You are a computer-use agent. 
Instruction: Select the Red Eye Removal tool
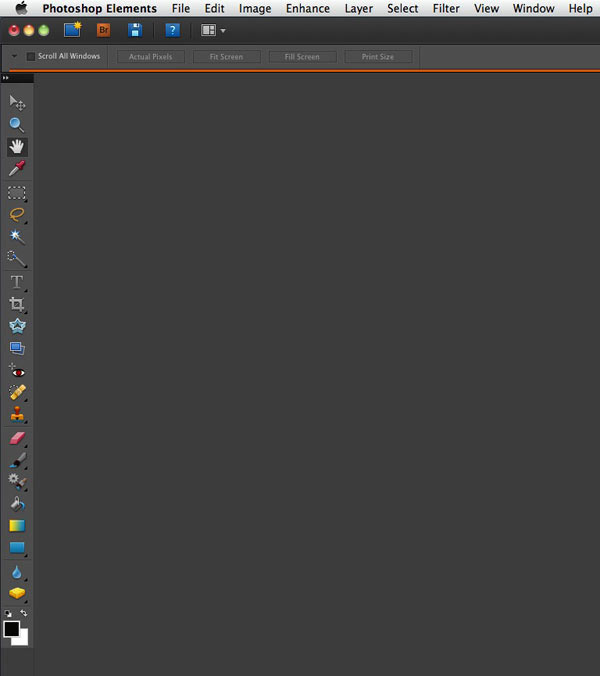17,371
